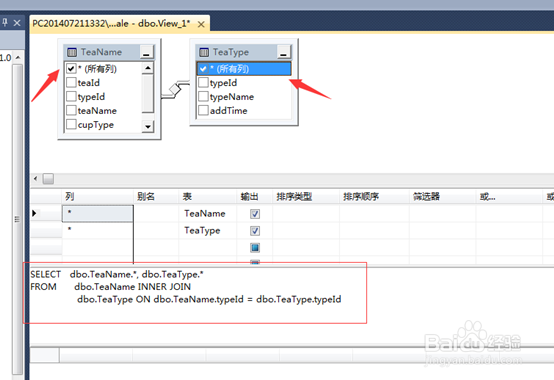Click the 排序顺序 column header
The width and height of the screenshot is (554, 380).
(x=374, y=196)
